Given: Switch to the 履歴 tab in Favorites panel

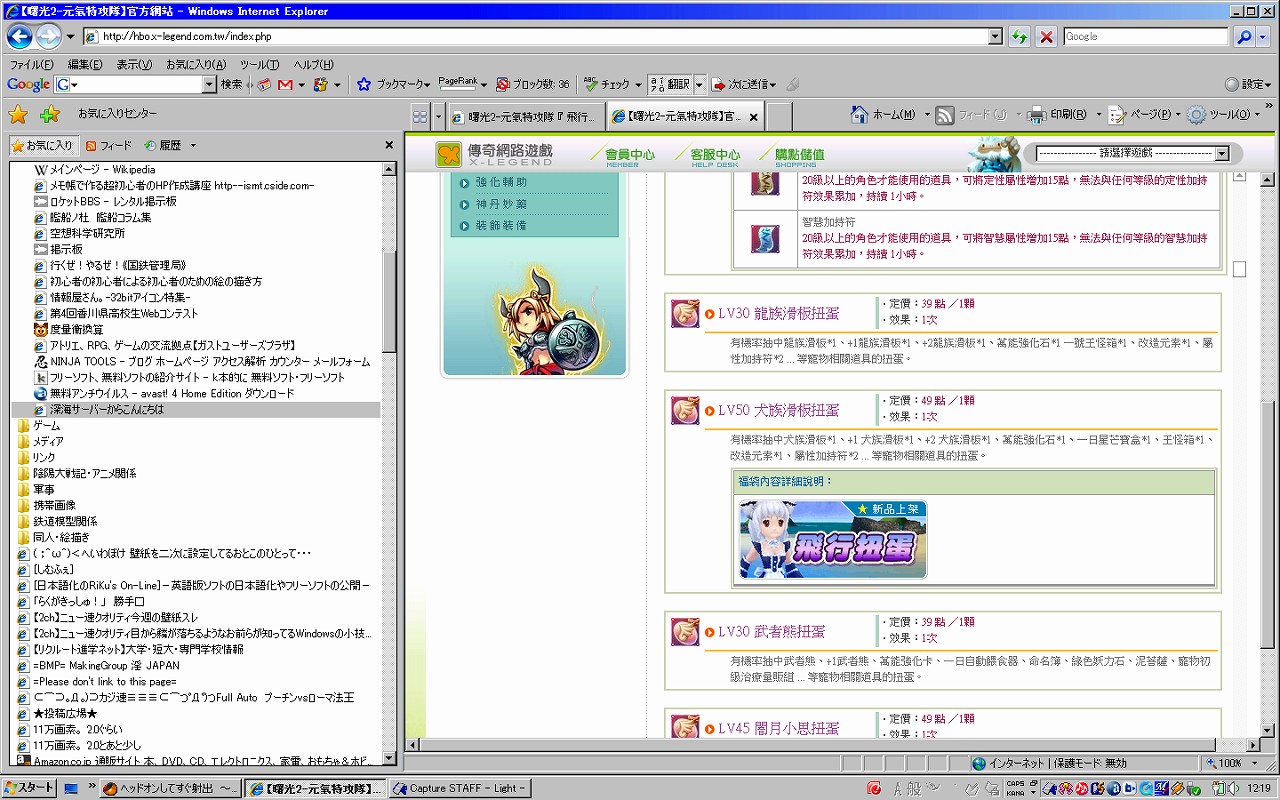Looking at the screenshot, I should click(x=162, y=145).
